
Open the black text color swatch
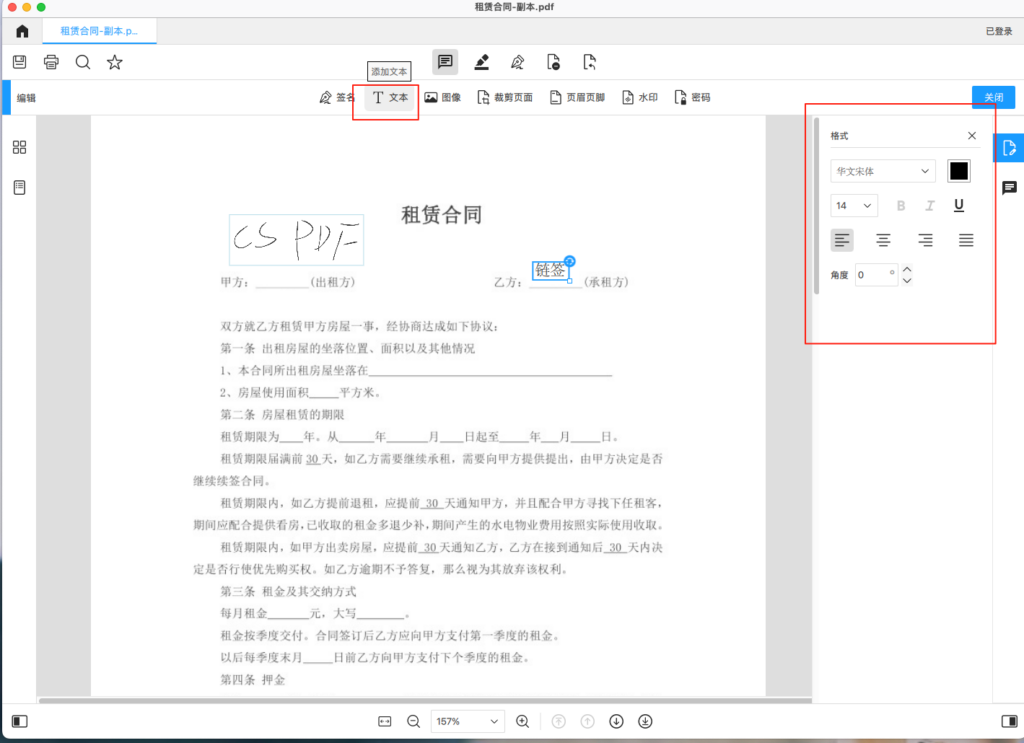[958, 171]
